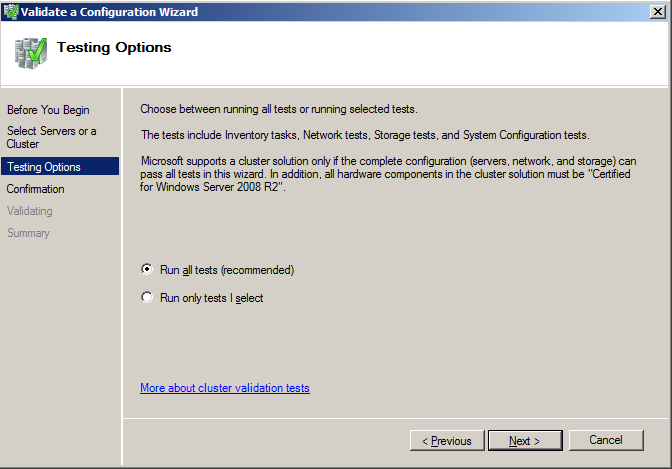
Task: Proceed with the Next button
Action: point(524,440)
